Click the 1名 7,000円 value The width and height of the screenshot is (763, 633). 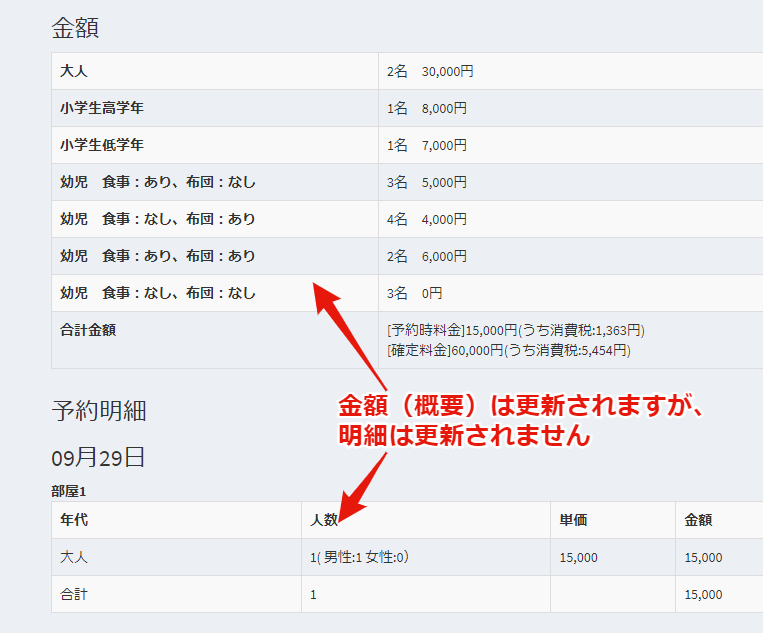tap(427, 145)
